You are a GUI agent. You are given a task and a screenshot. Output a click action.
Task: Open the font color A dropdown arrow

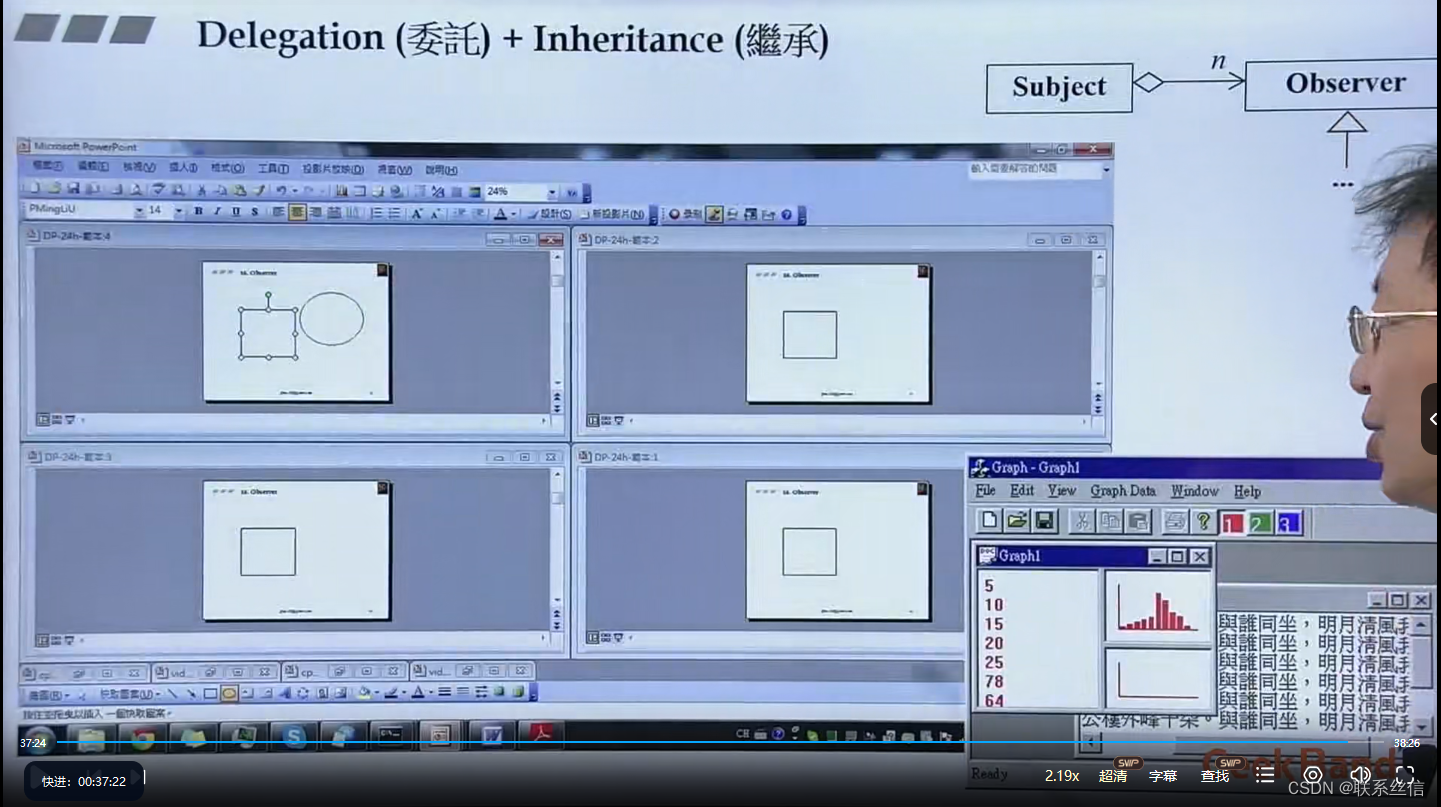pyautogui.click(x=513, y=214)
